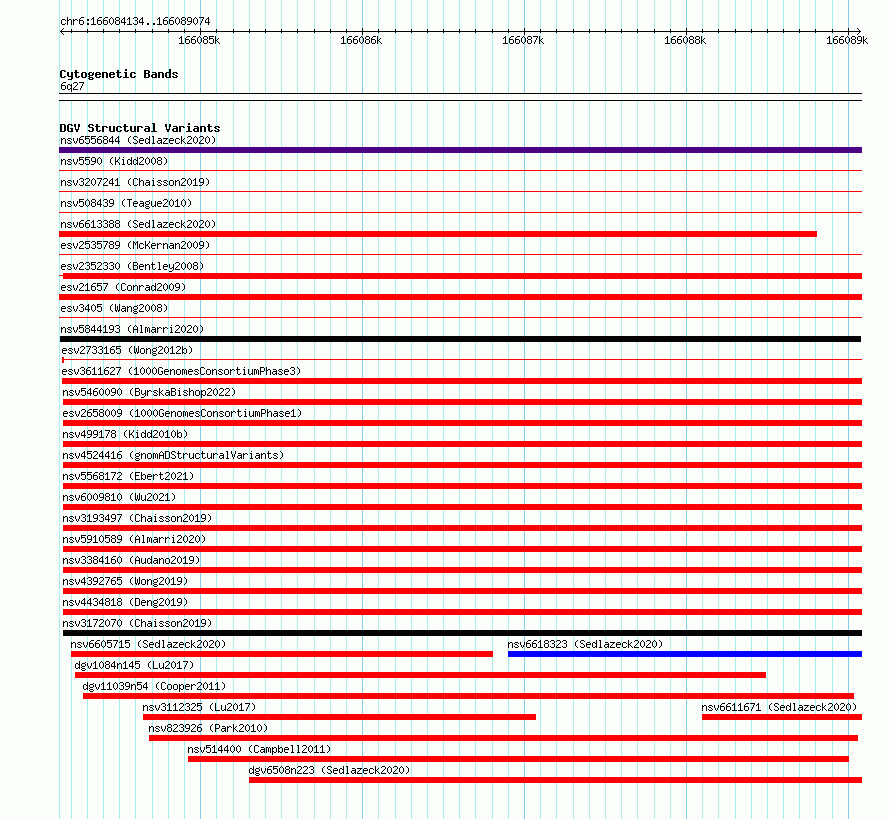Click nsv4434818 (Deng2019) label
This screenshot has width=890, height=819.
125,602
